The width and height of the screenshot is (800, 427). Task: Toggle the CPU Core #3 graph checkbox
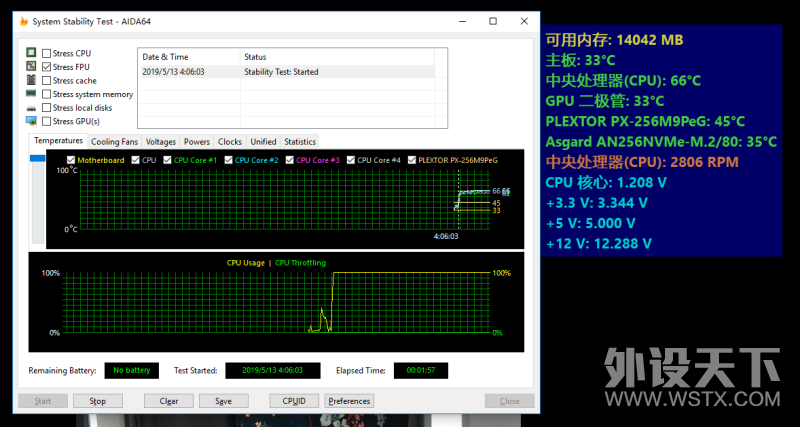click(290, 160)
